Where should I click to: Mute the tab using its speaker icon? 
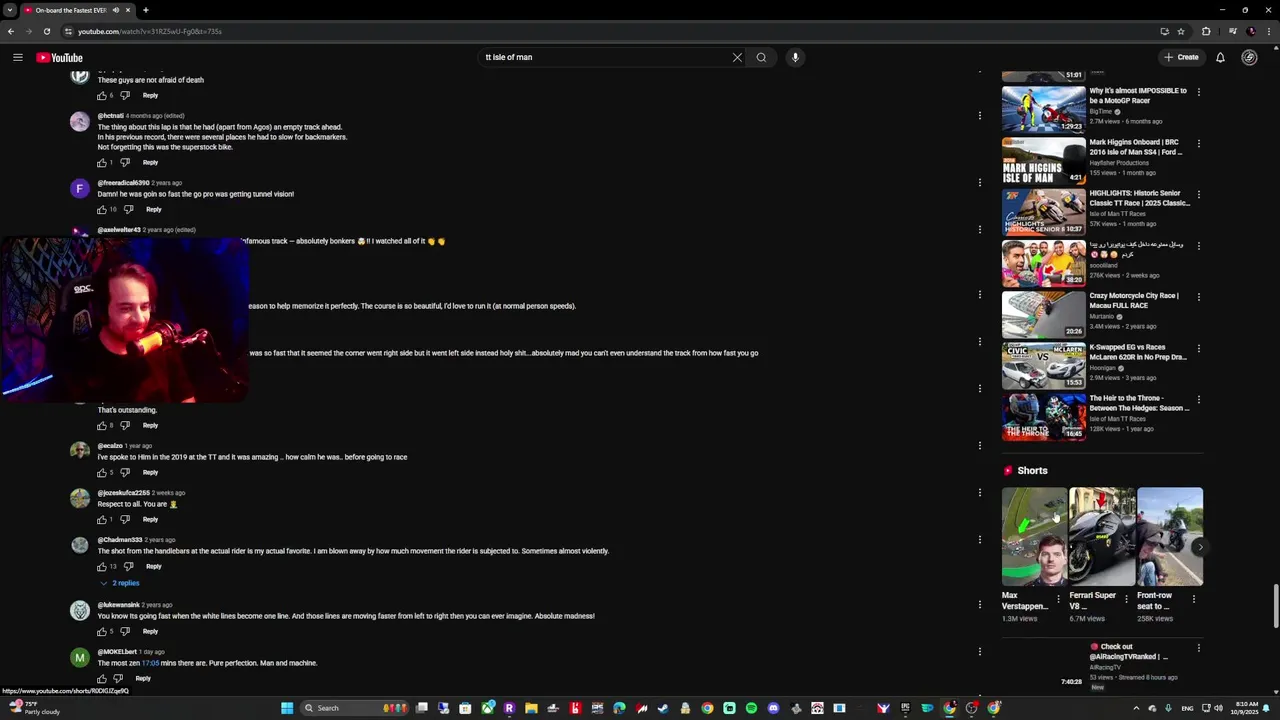click(116, 10)
